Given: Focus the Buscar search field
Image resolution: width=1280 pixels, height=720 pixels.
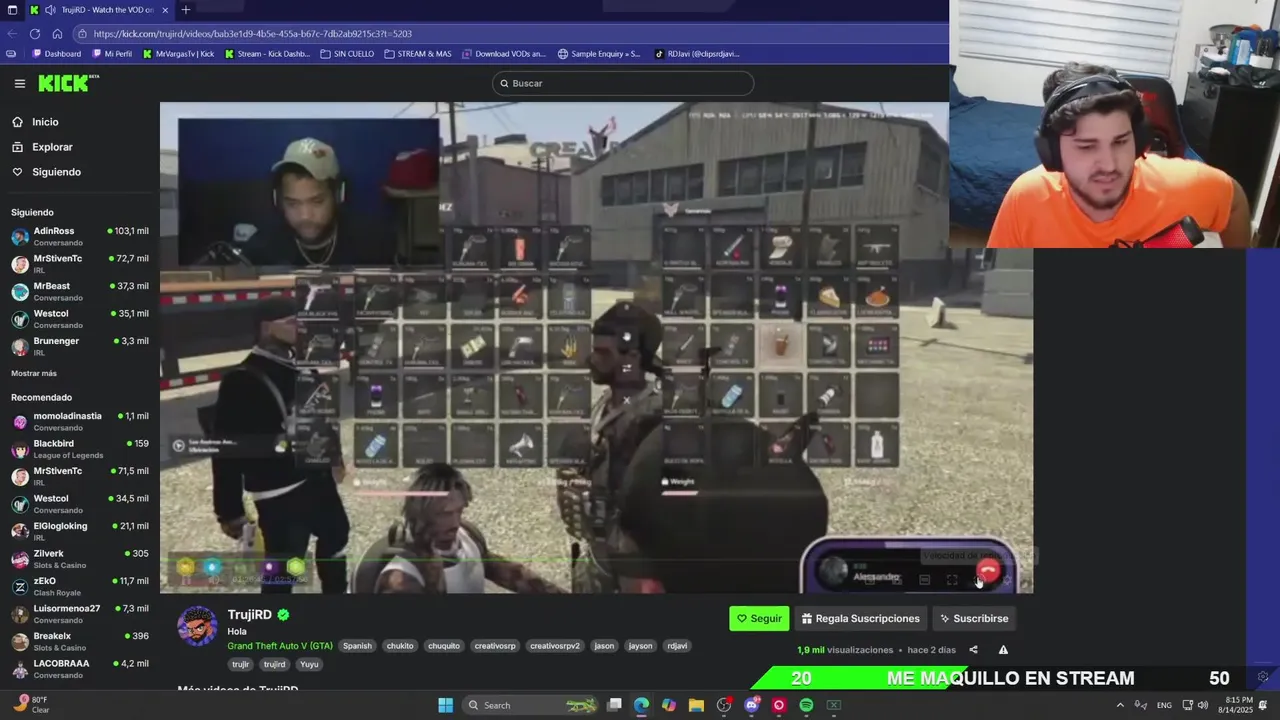Looking at the screenshot, I should [x=622, y=83].
